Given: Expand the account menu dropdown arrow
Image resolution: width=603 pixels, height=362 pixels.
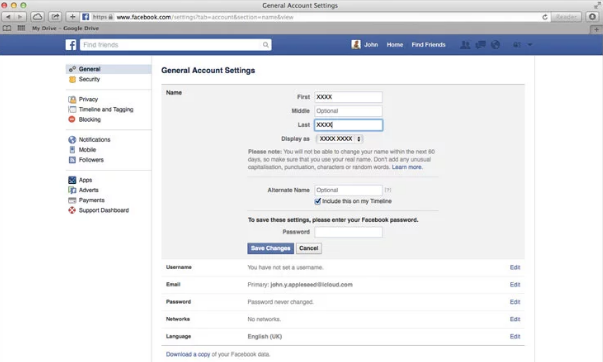Looking at the screenshot, I should pos(530,45).
